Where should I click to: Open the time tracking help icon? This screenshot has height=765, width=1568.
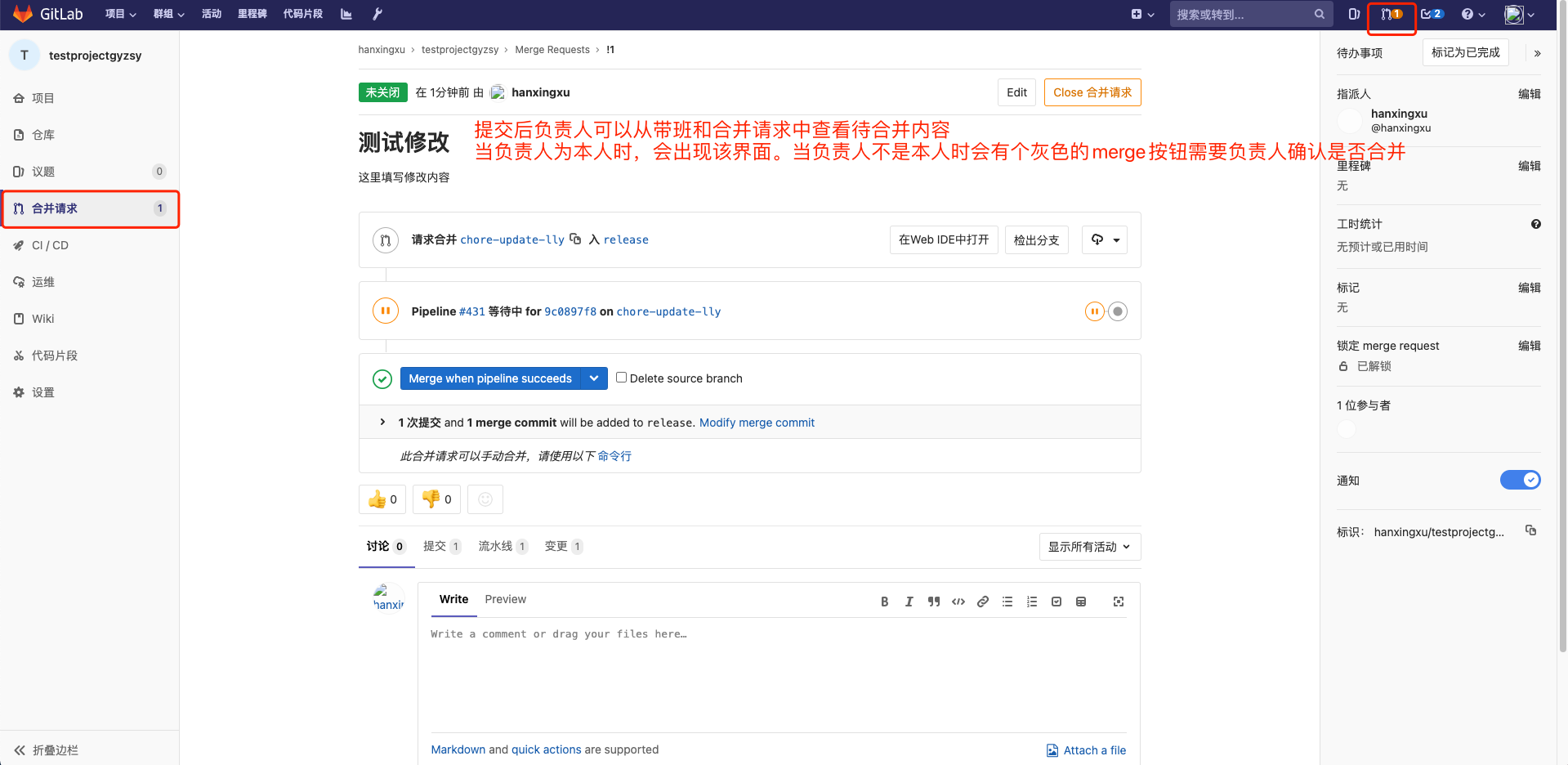click(x=1536, y=224)
